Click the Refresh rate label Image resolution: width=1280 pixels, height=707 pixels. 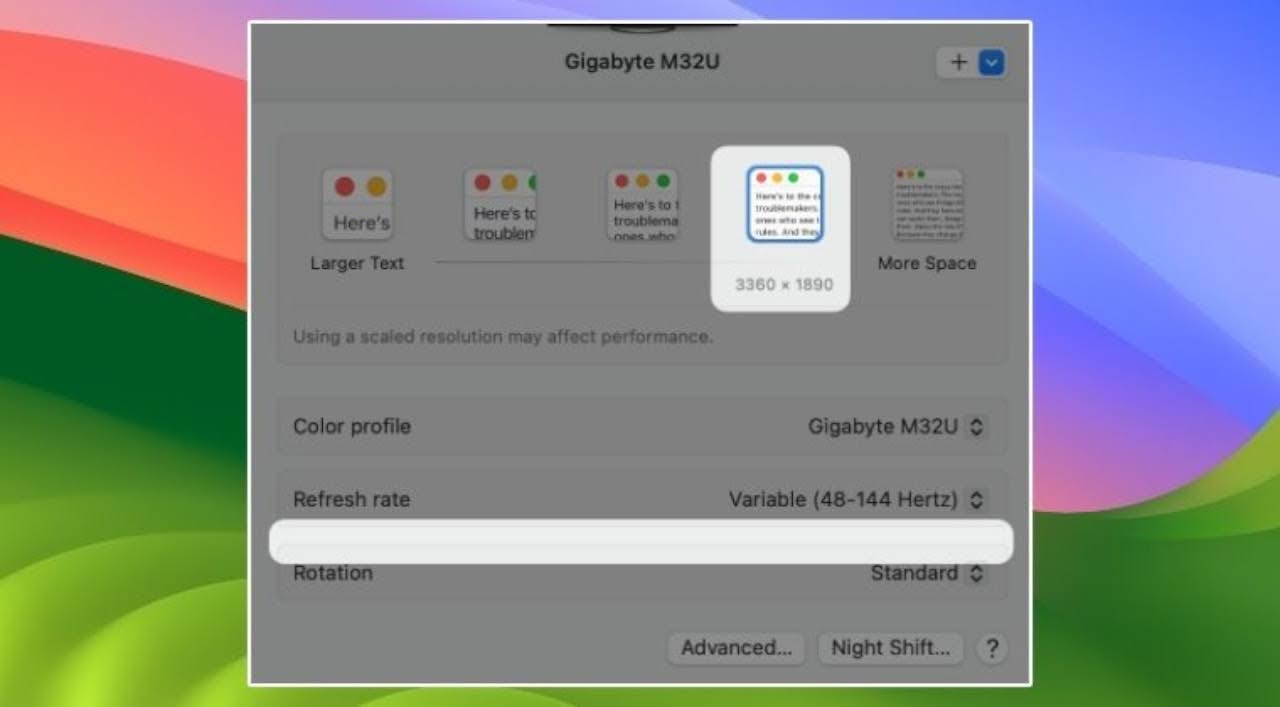(x=352, y=499)
